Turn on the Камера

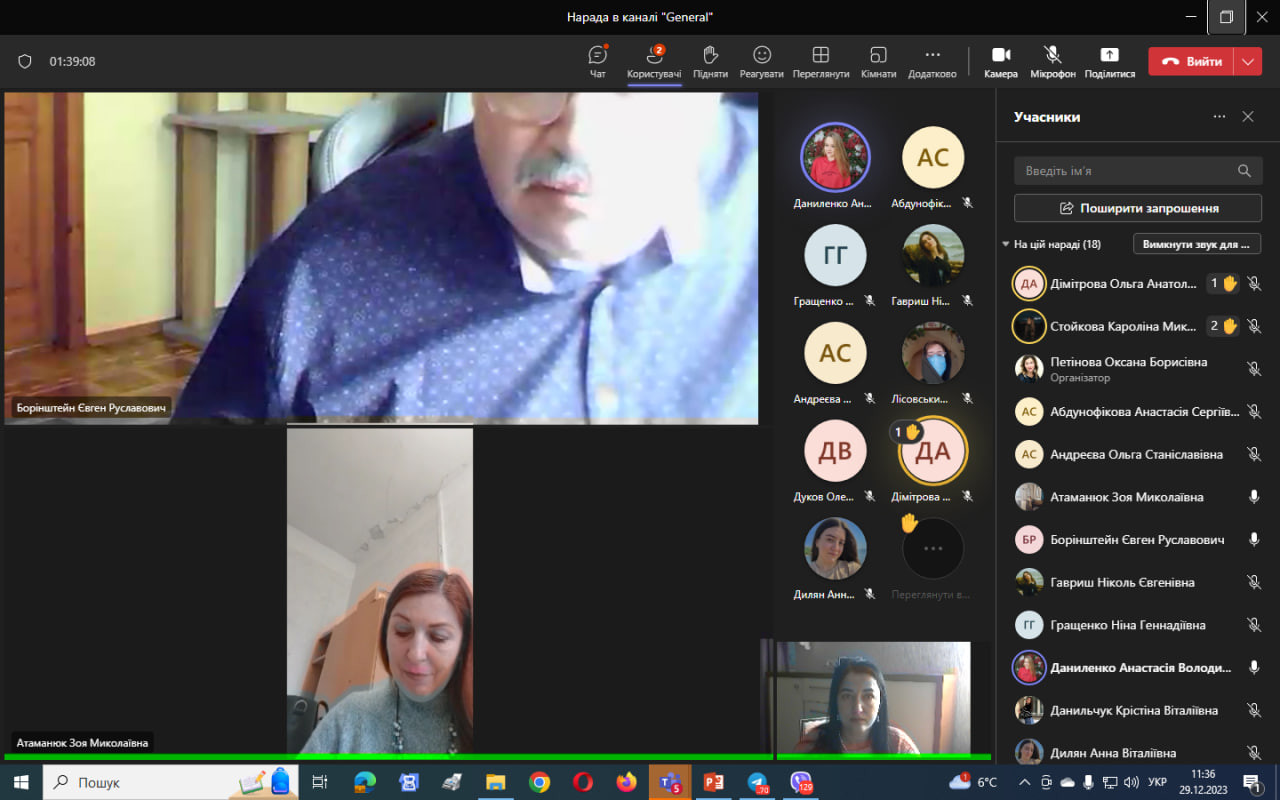coord(1001,62)
